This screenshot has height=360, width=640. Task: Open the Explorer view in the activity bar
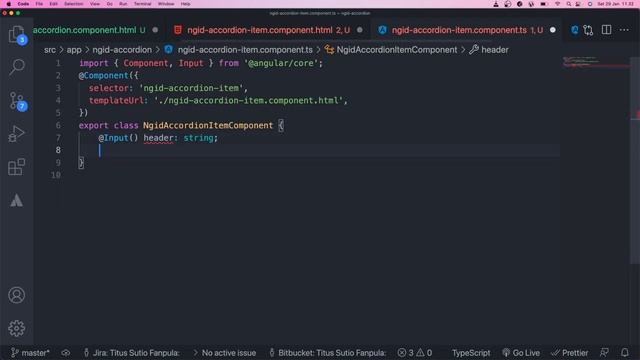(16, 34)
